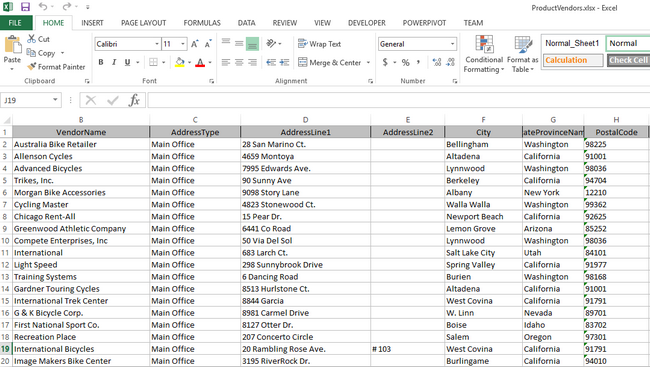This screenshot has width=650, height=367.
Task: Apply the Check Cell style
Action: 628,60
